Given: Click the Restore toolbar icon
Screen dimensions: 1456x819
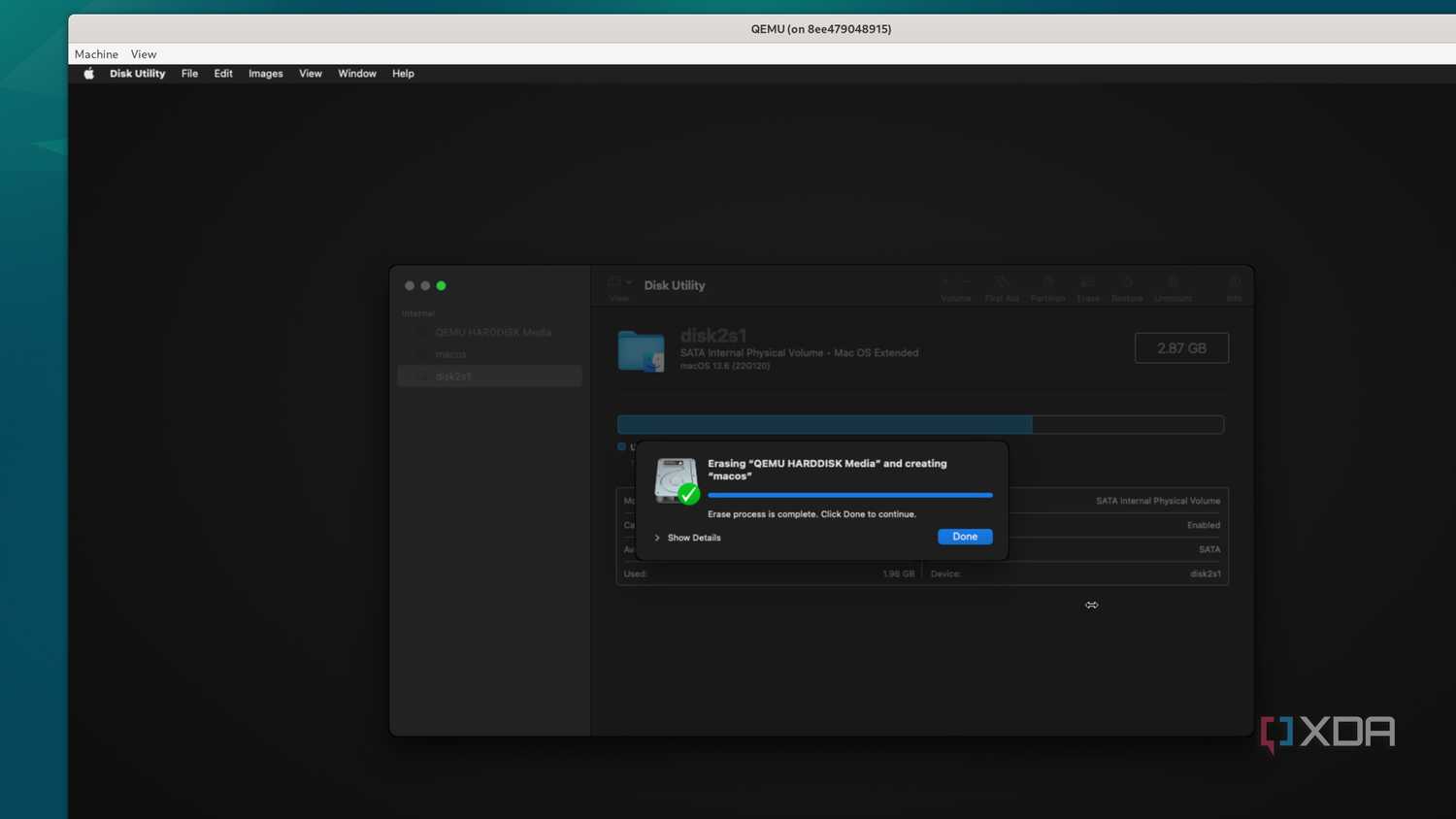Looking at the screenshot, I should point(1127,288).
